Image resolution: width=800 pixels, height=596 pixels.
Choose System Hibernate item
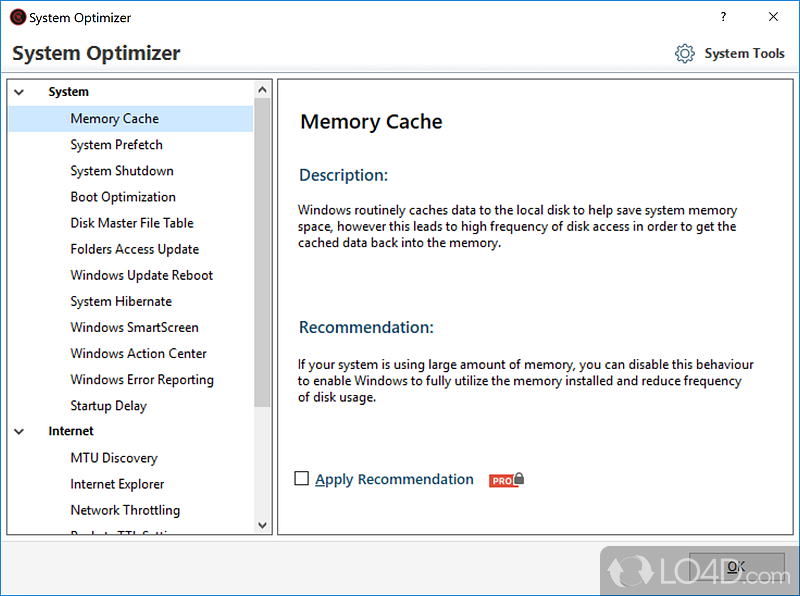(121, 302)
